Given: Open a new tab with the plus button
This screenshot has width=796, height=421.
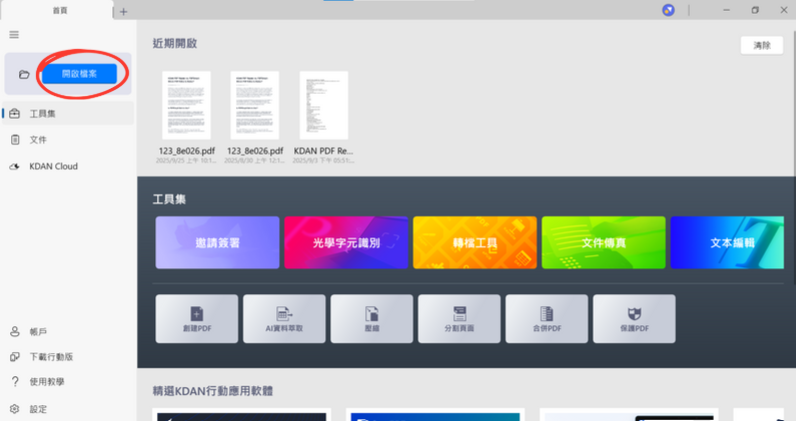Looking at the screenshot, I should pyautogui.click(x=124, y=11).
